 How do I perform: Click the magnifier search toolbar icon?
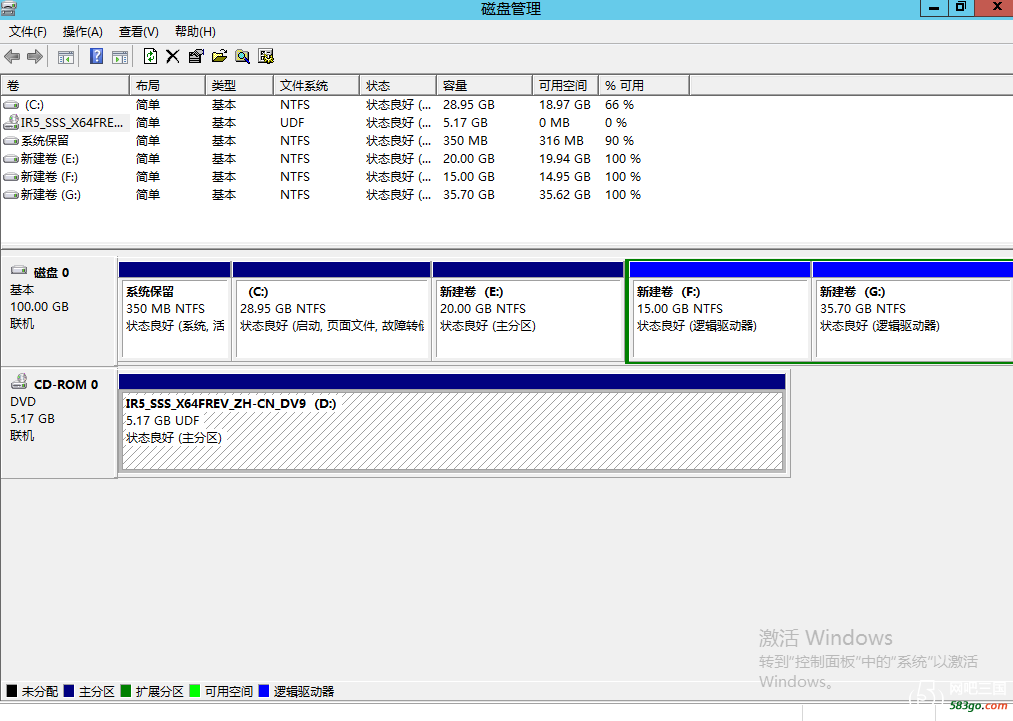(x=242, y=56)
